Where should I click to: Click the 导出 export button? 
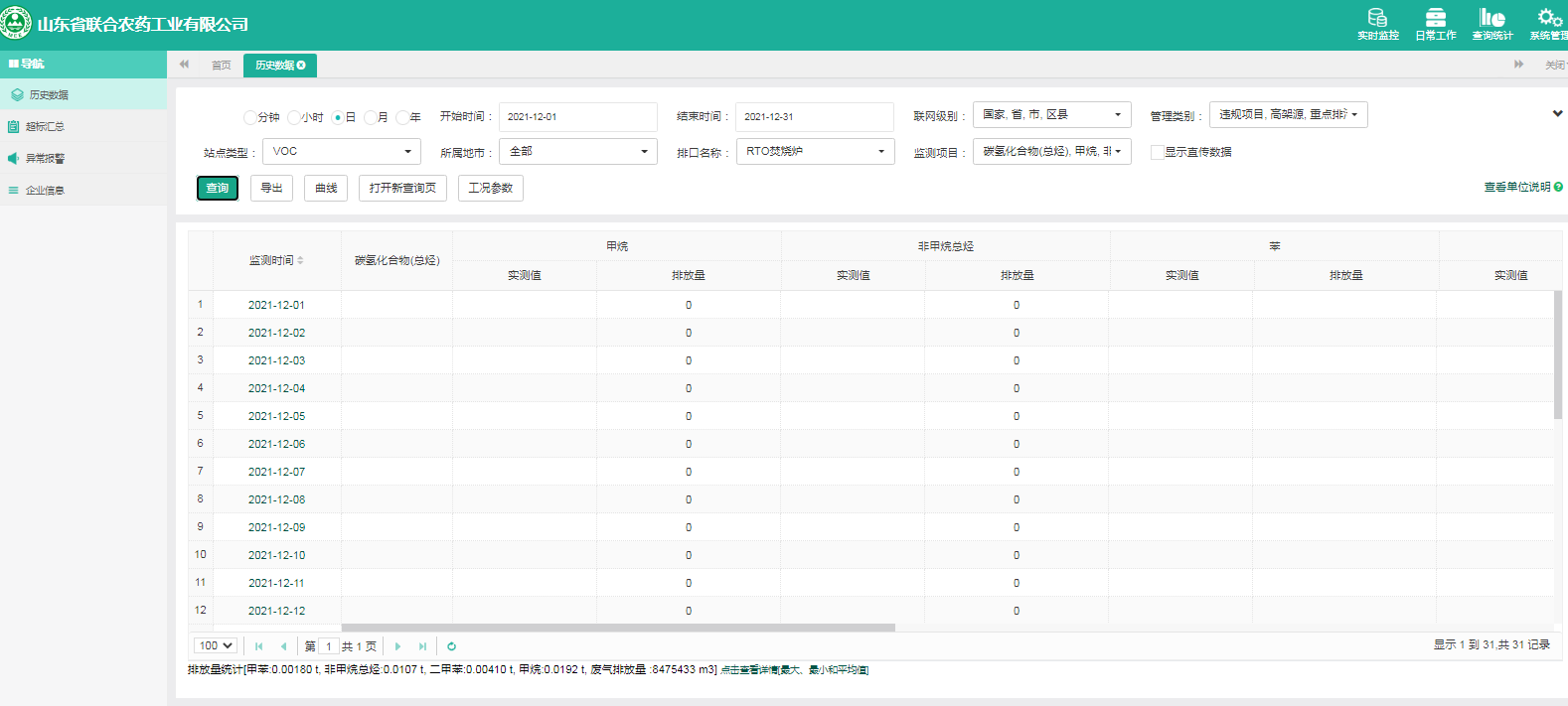(x=271, y=189)
